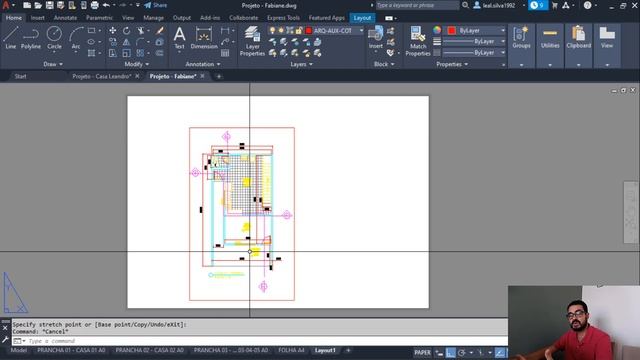Open the Annotate ribbon tab

tap(65, 18)
